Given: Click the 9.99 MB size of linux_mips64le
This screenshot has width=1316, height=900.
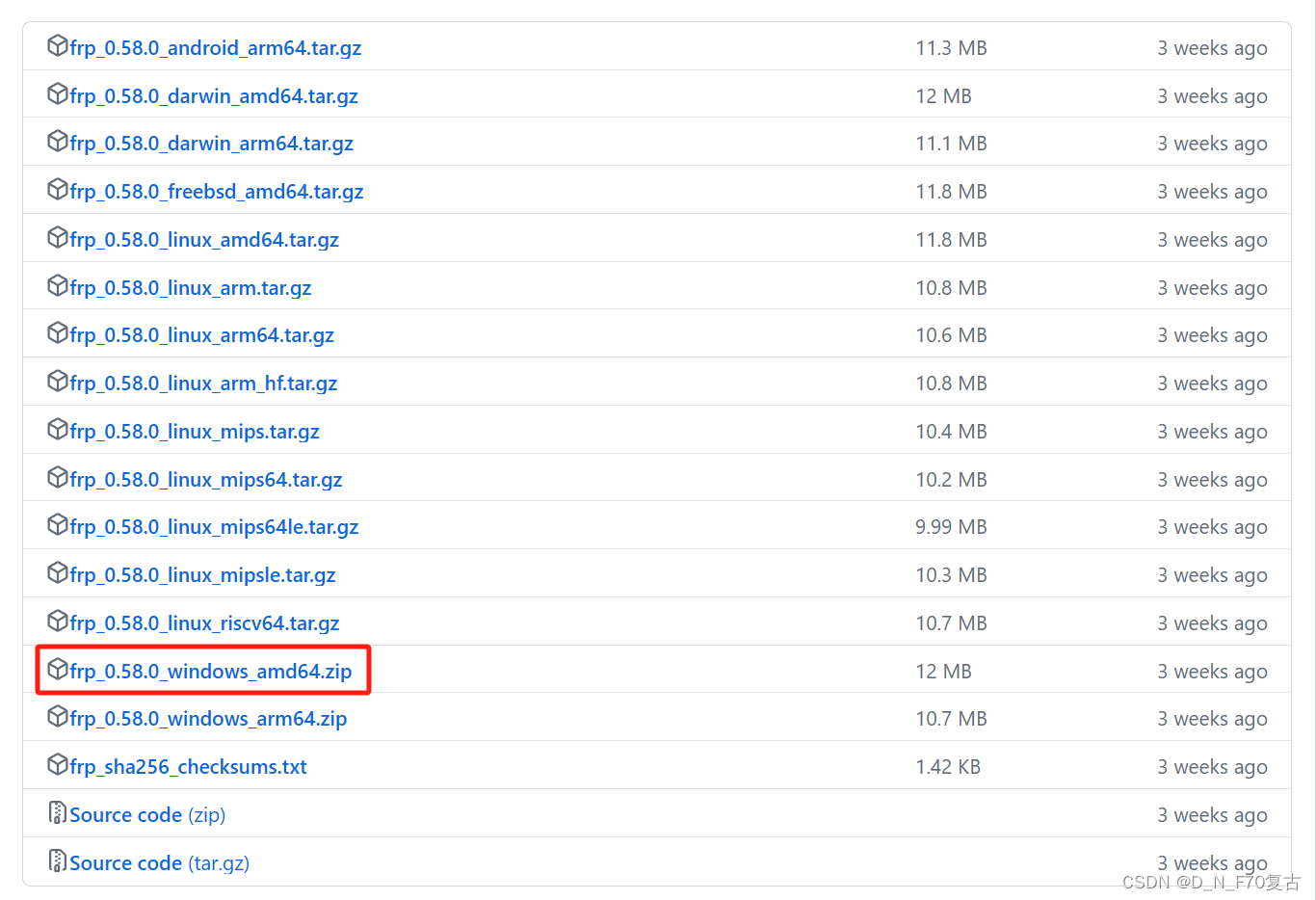Looking at the screenshot, I should (952, 527).
